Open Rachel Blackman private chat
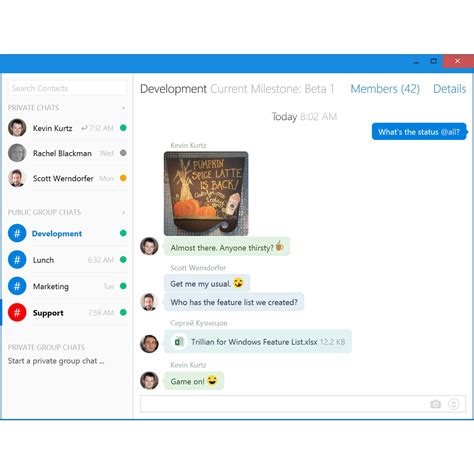This screenshot has height=474, width=474. 67,153
